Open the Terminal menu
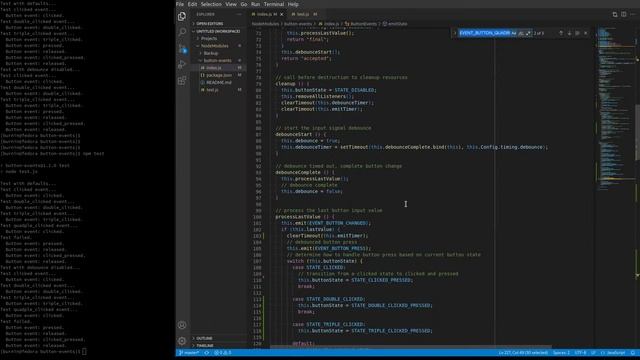Viewport: 640px width, 360px height. (x=274, y=4)
